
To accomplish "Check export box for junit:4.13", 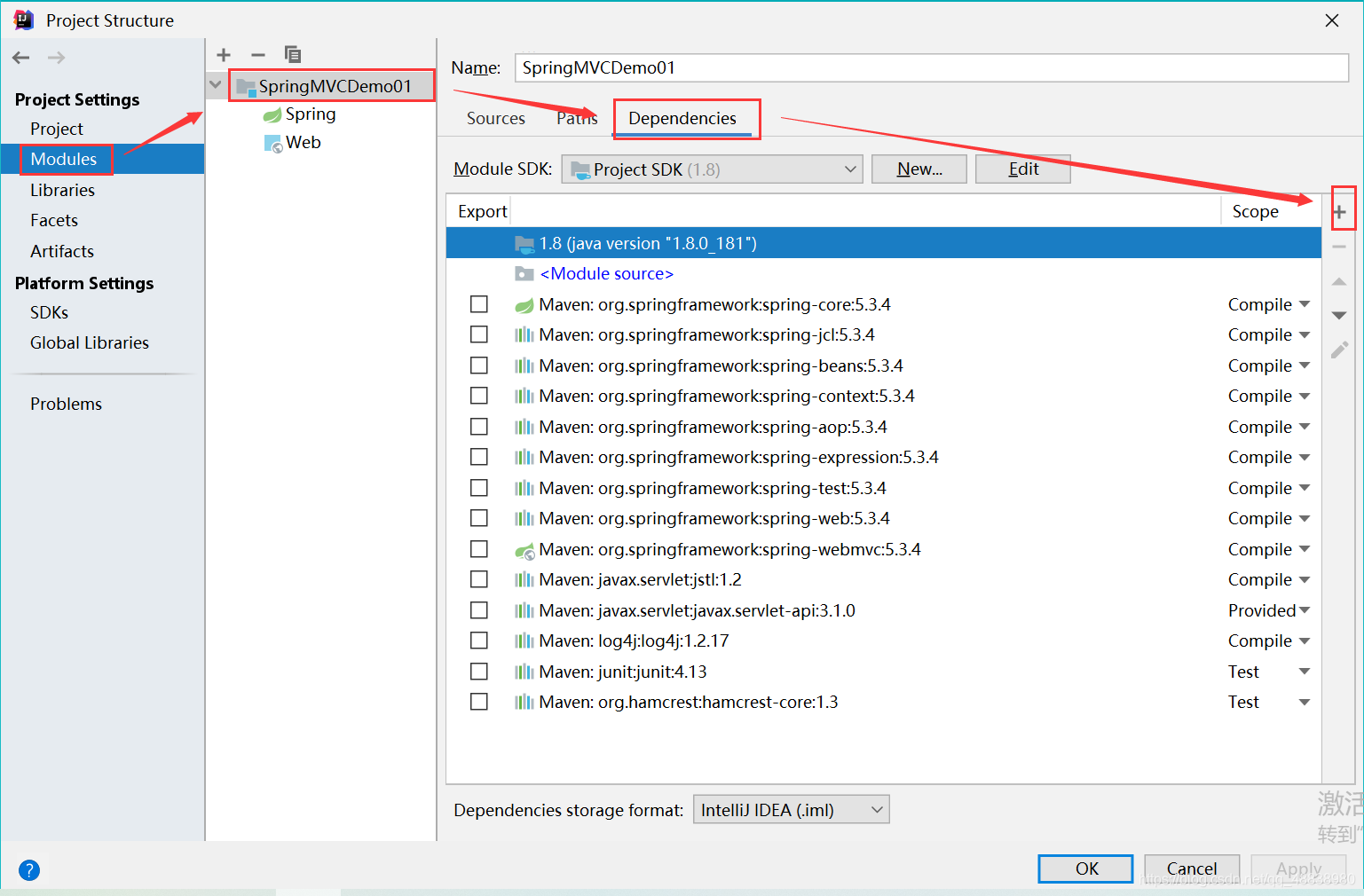I will 479,672.
